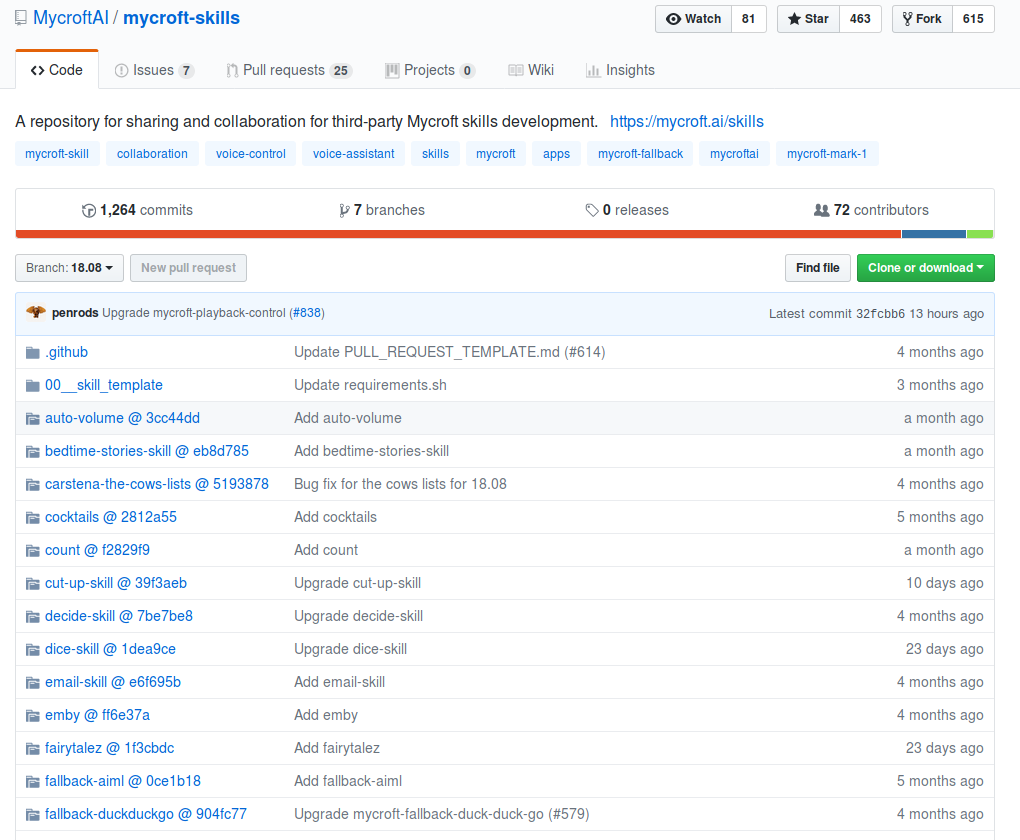The height and width of the screenshot is (840, 1020).
Task: Click the fallback-aiml submodule icon
Action: (x=33, y=782)
